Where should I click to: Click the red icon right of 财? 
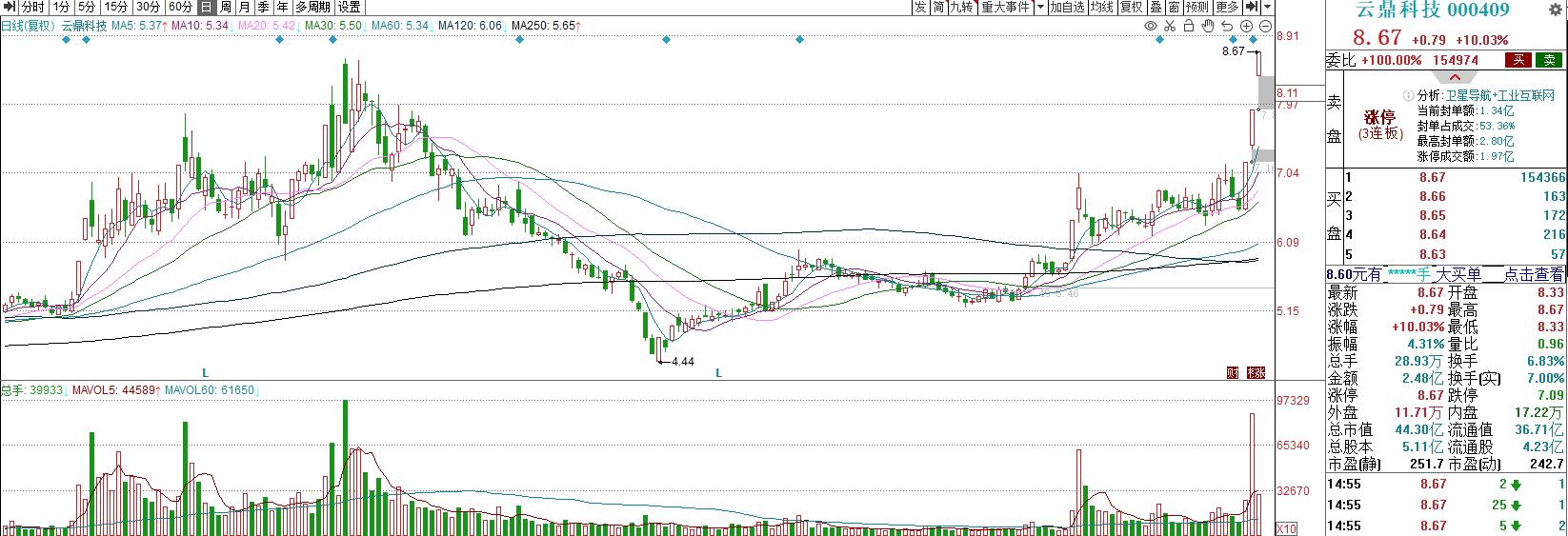tap(1256, 372)
